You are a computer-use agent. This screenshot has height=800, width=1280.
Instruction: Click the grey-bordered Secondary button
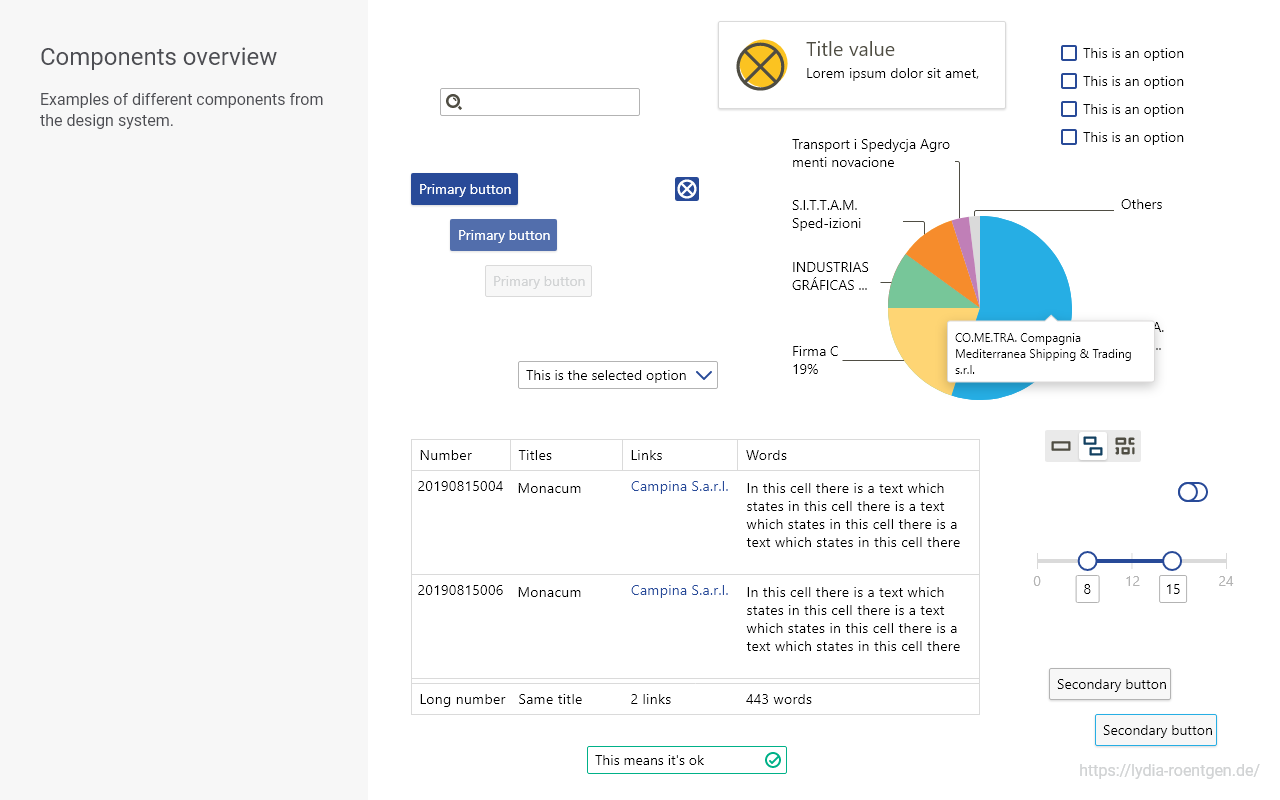(x=1111, y=684)
